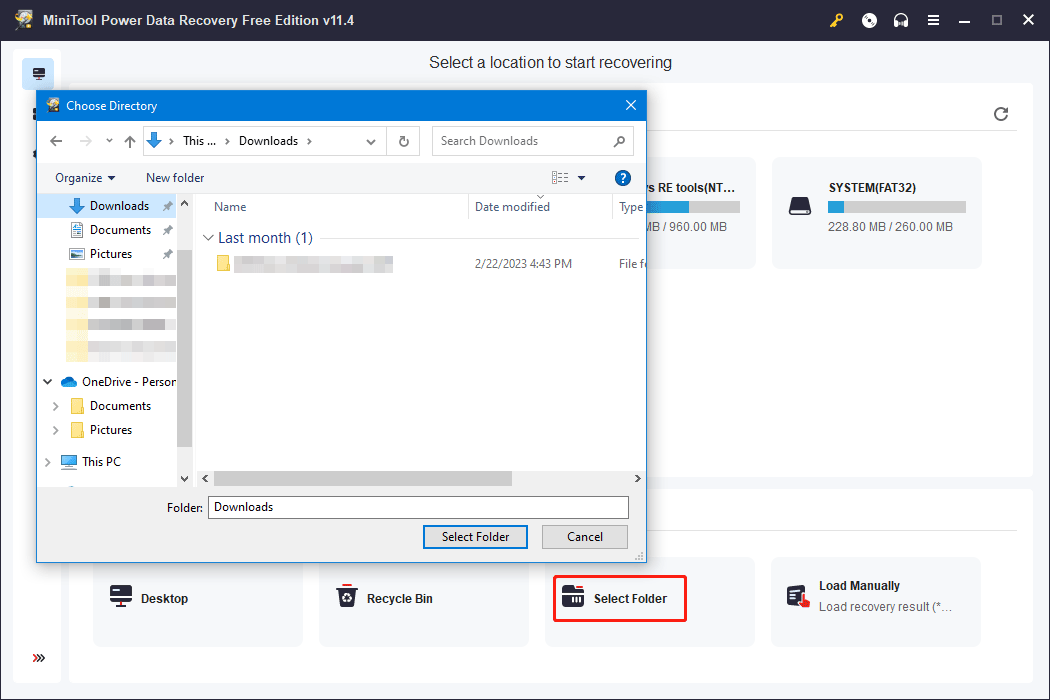The image size is (1050, 700).
Task: Click the refresh drives icon in MiniTool window
Action: (1000, 114)
